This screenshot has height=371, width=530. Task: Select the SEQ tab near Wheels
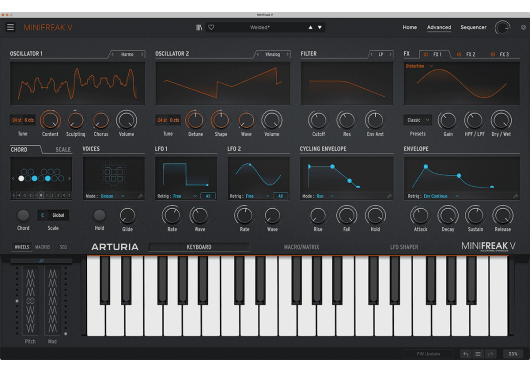[x=63, y=247]
